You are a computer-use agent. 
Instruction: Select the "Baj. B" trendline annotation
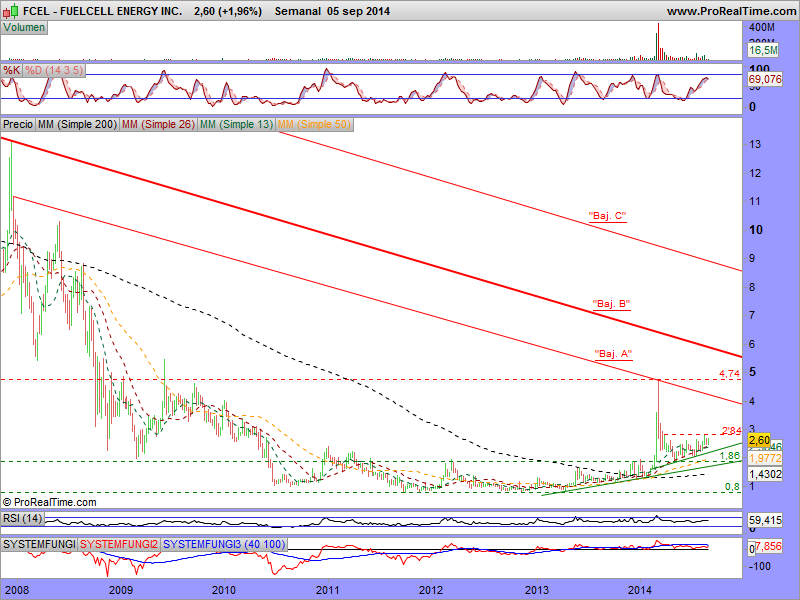[611, 304]
